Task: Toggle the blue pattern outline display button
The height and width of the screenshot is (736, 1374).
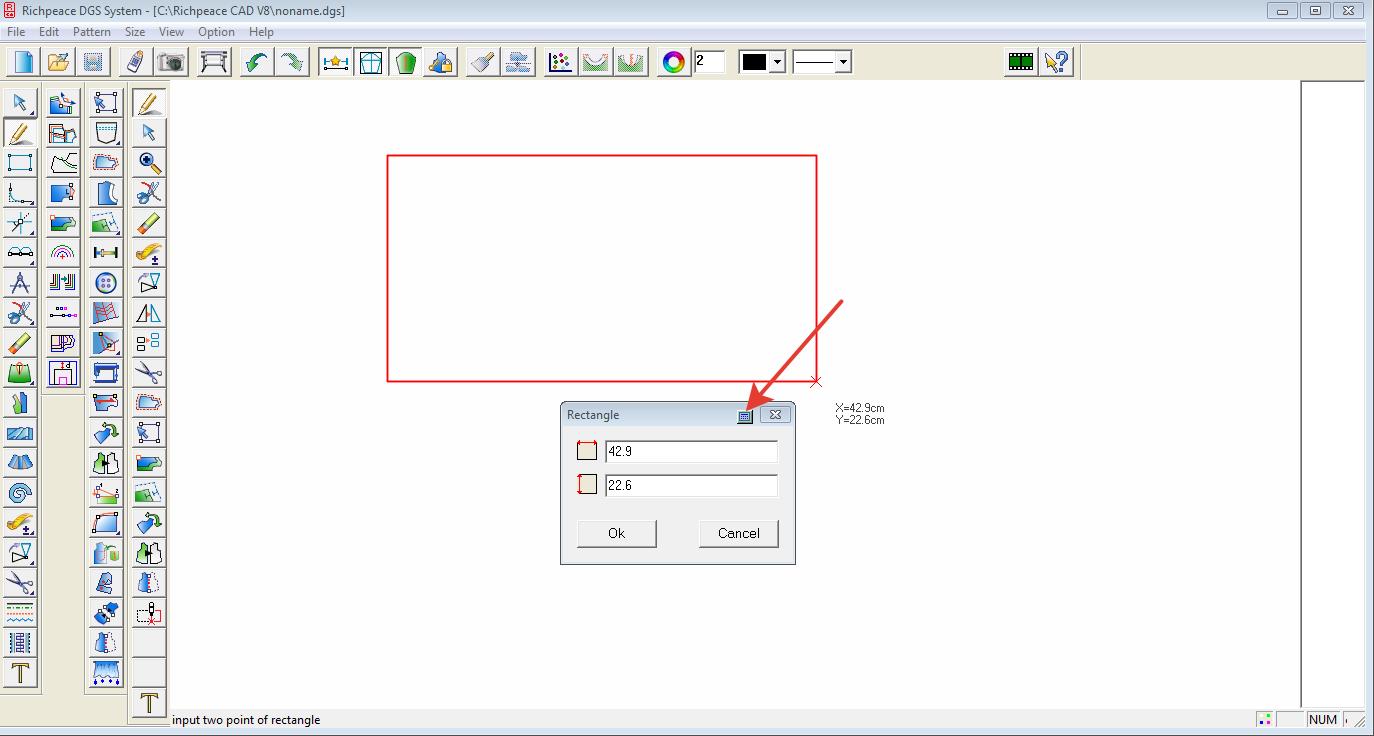Action: point(371,62)
